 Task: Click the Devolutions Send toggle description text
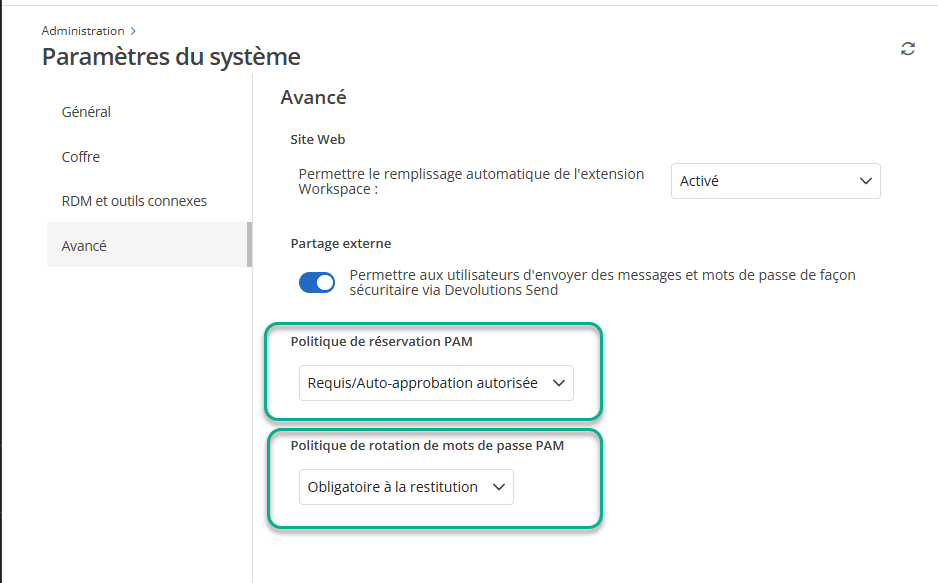point(602,283)
